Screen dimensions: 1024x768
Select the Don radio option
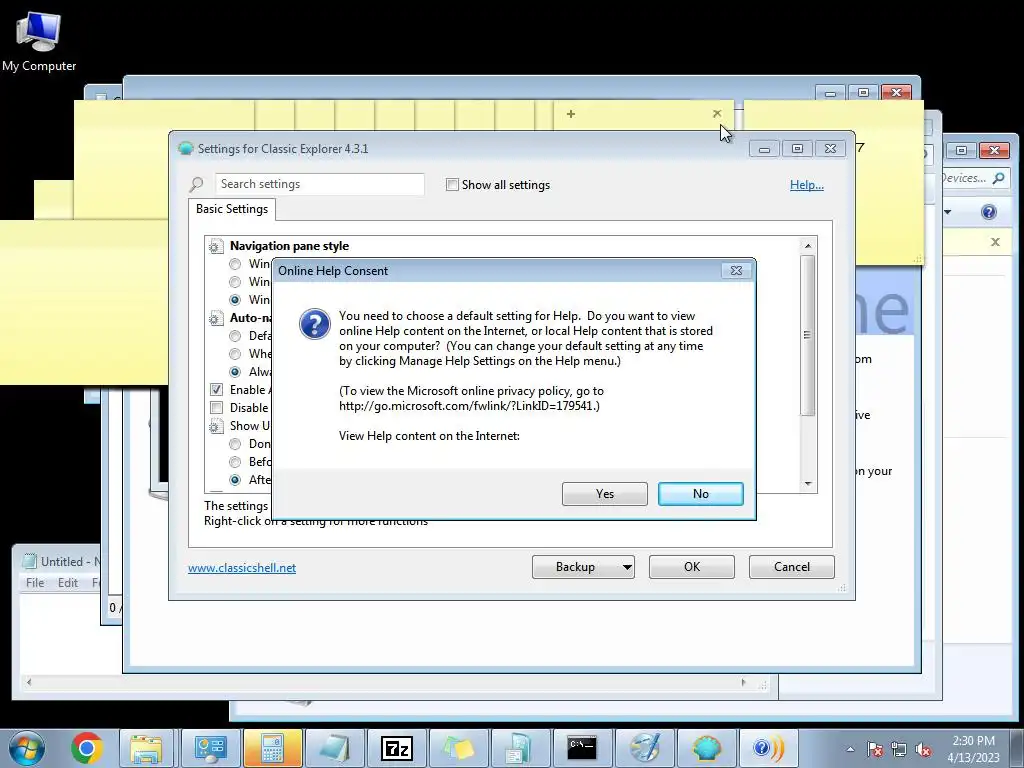click(x=235, y=444)
